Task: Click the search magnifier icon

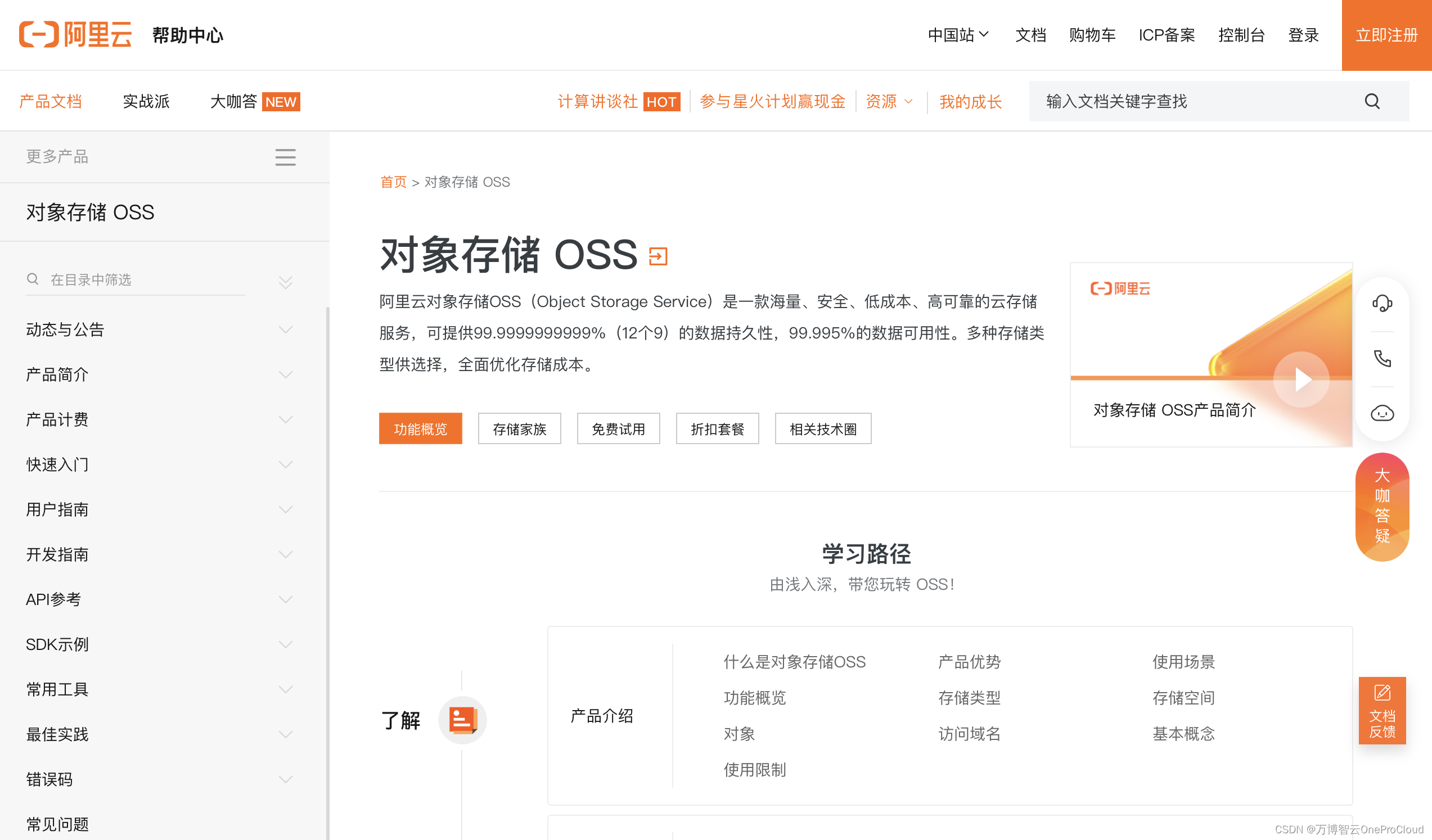Action: point(1372,101)
